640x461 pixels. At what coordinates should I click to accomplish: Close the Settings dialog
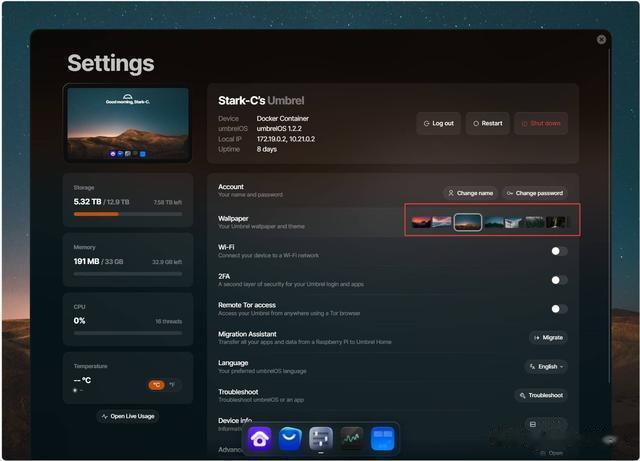click(601, 40)
